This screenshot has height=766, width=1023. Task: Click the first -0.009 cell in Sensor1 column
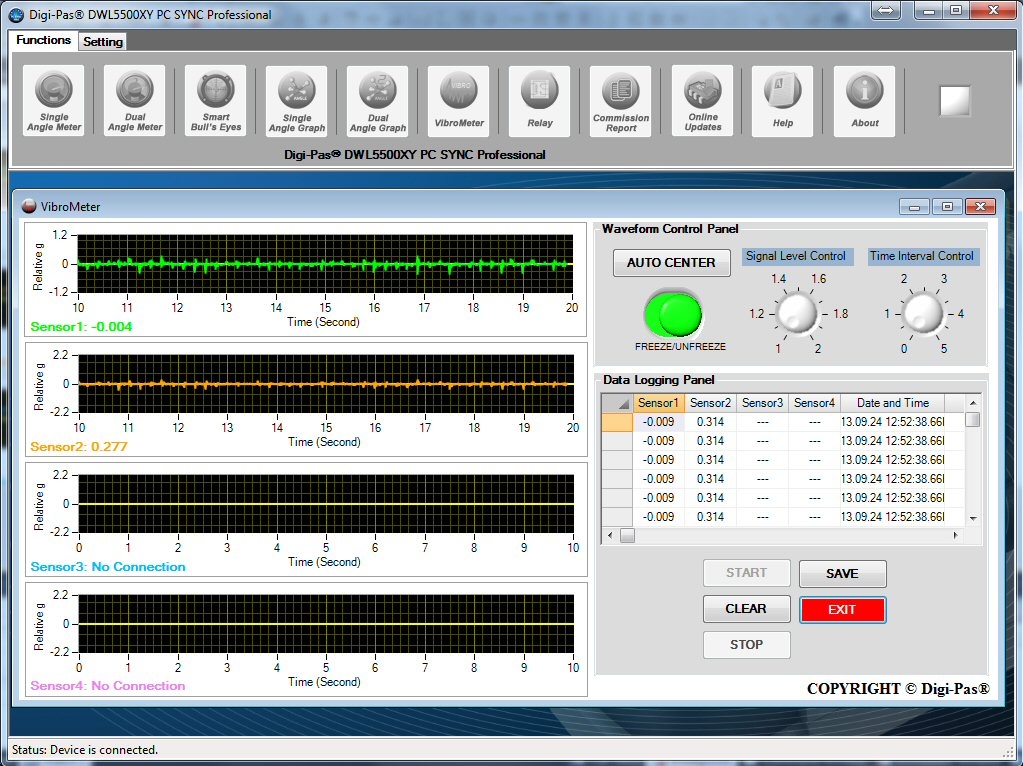(x=658, y=422)
